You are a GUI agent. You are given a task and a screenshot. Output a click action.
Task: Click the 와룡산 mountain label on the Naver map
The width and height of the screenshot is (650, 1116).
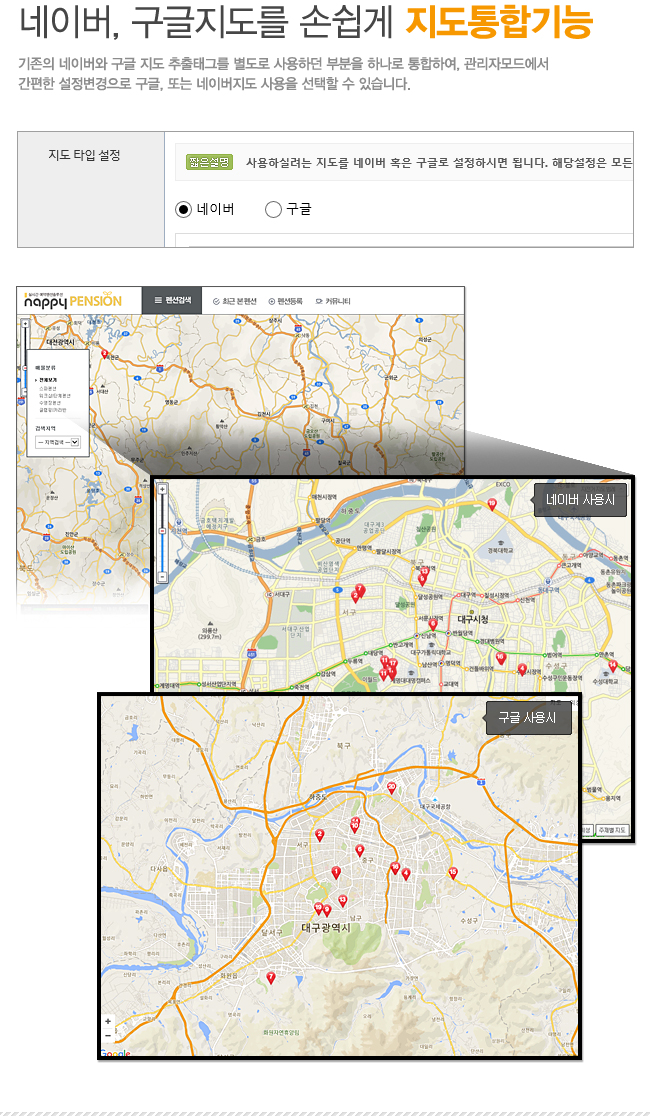209,633
